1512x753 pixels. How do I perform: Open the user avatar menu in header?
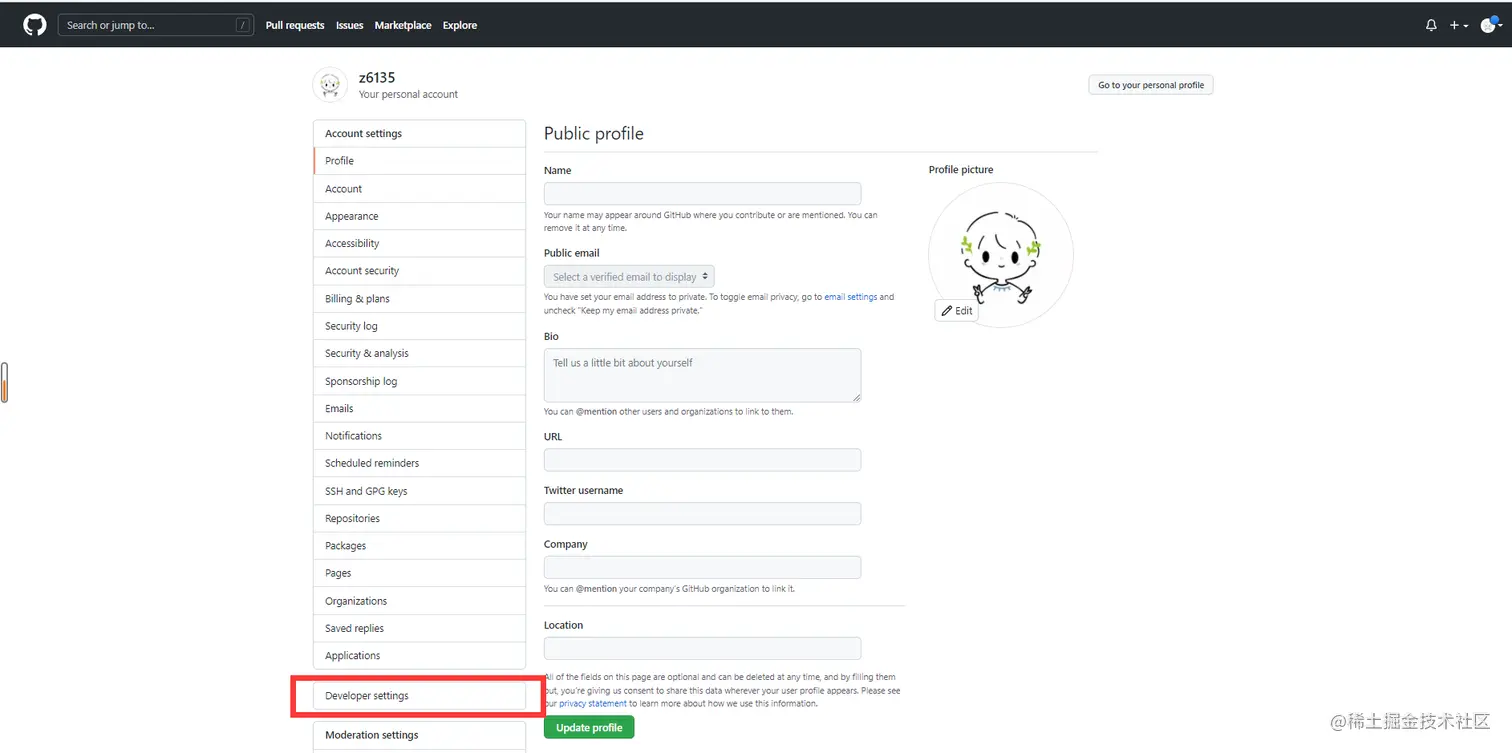click(1491, 25)
